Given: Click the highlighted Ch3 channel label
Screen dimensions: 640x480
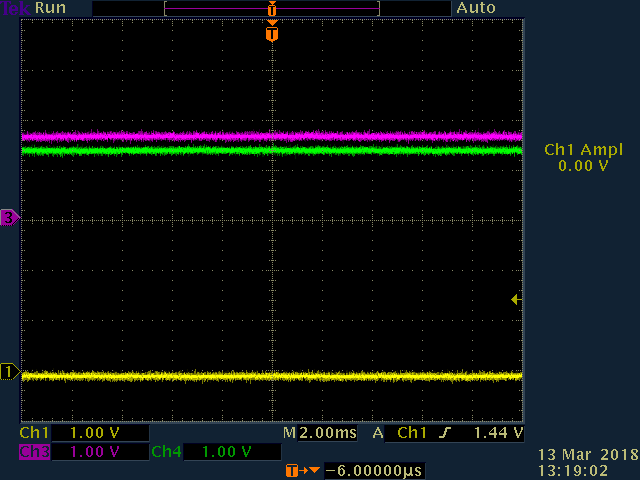Looking at the screenshot, I should click(35, 452).
